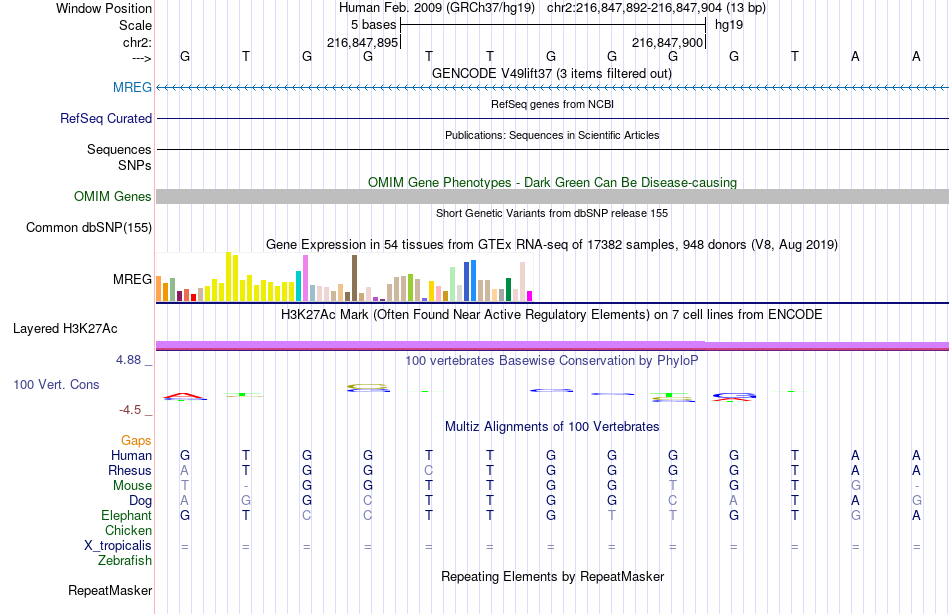Image resolution: width=950 pixels, height=614 pixels.
Task: Click the blue MREG GENCODE track label
Action: click(132, 87)
